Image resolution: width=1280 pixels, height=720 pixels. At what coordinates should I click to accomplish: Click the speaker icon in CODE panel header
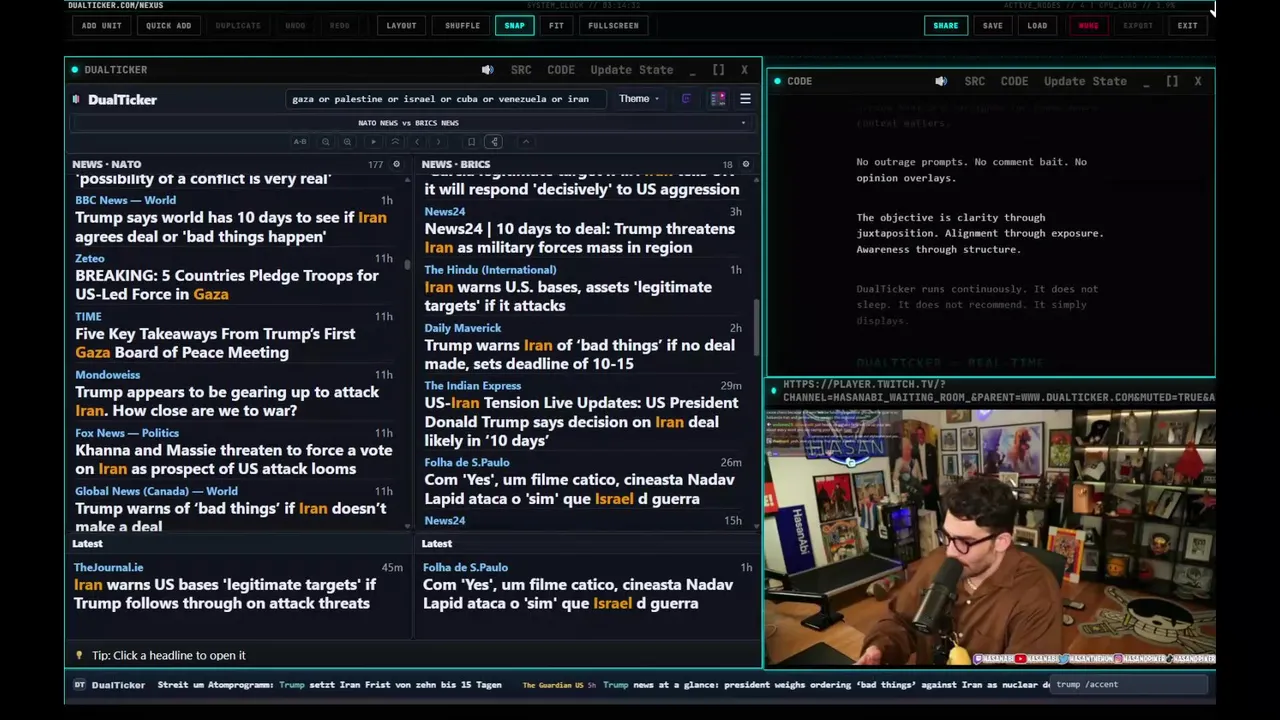[941, 81]
